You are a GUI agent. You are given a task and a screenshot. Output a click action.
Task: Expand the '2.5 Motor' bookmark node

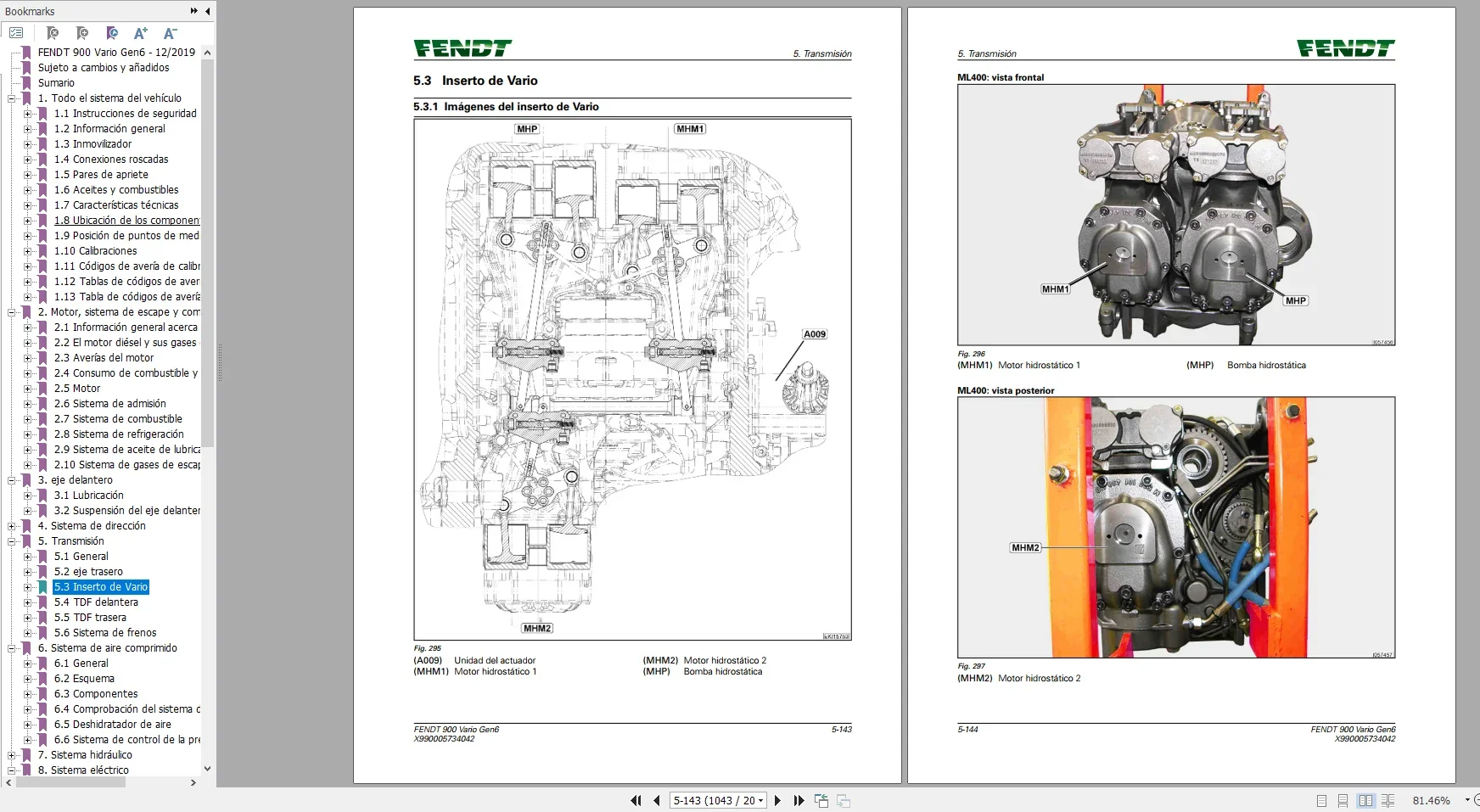coord(28,389)
